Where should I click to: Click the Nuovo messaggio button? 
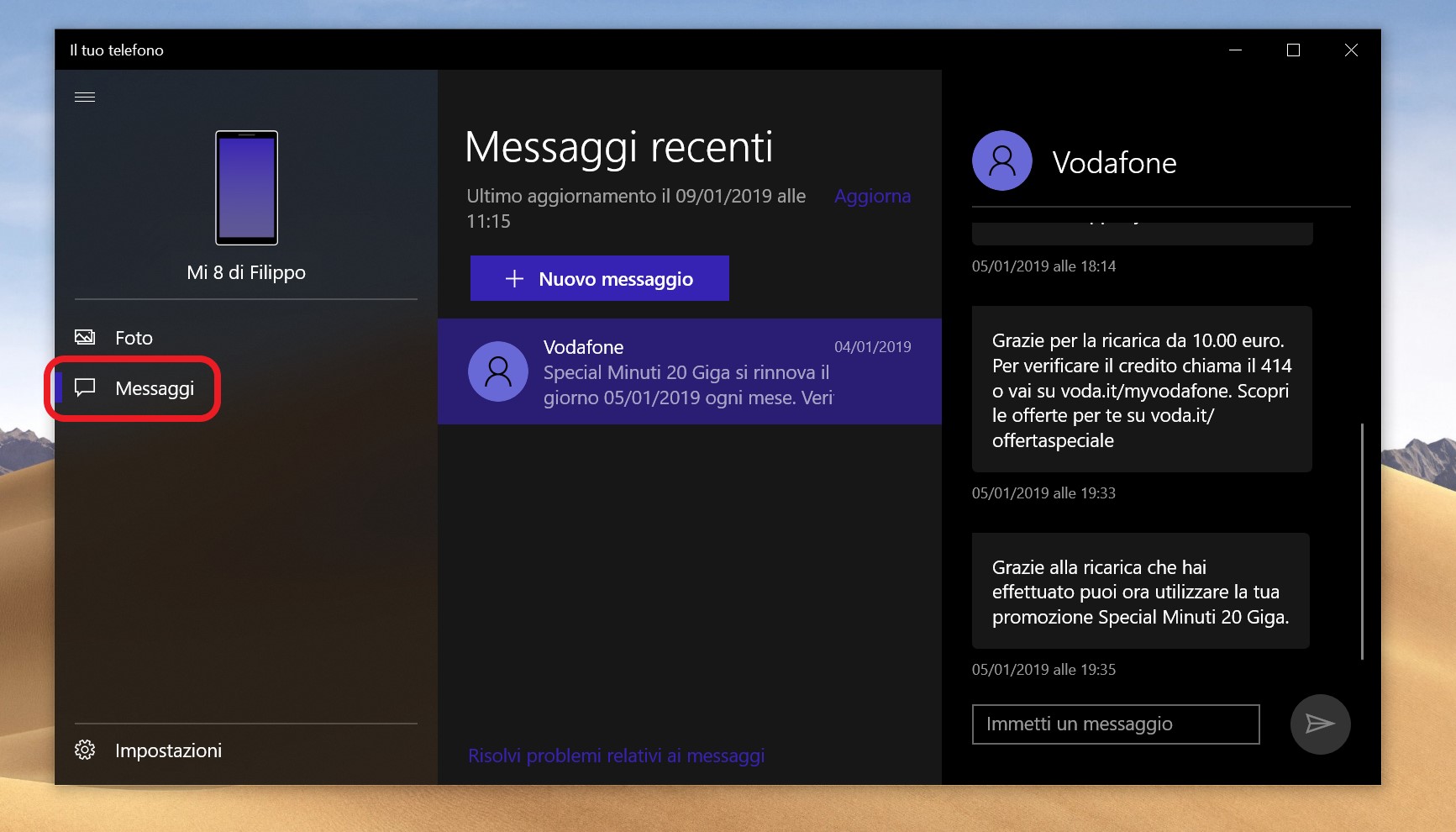pos(600,278)
